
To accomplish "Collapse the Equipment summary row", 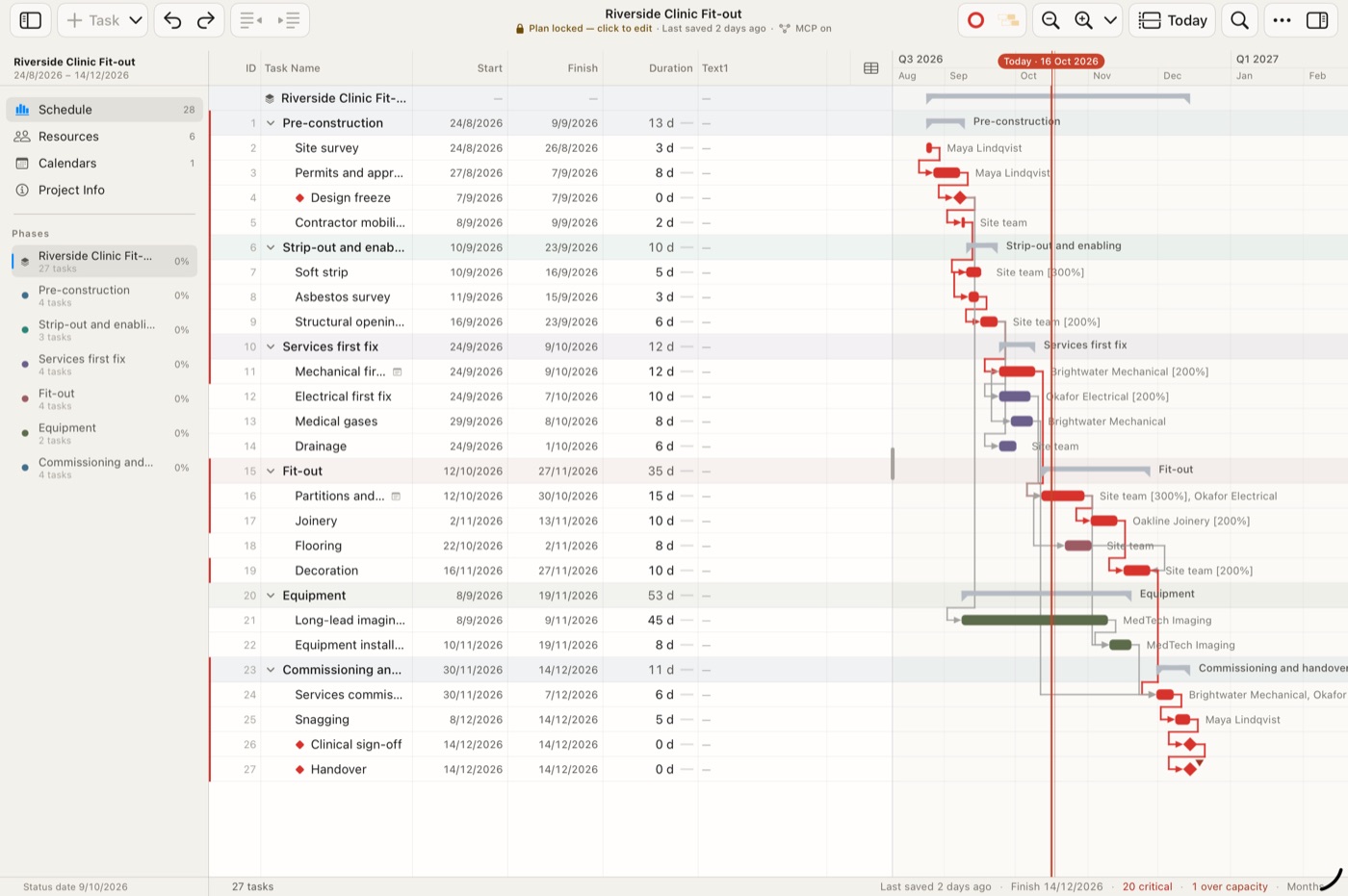I will (x=271, y=596).
